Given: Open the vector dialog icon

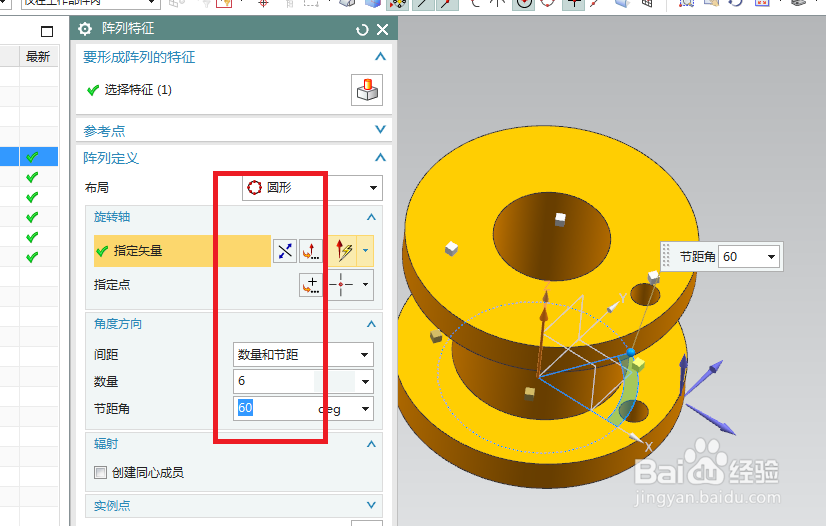Looking at the screenshot, I should point(311,251).
